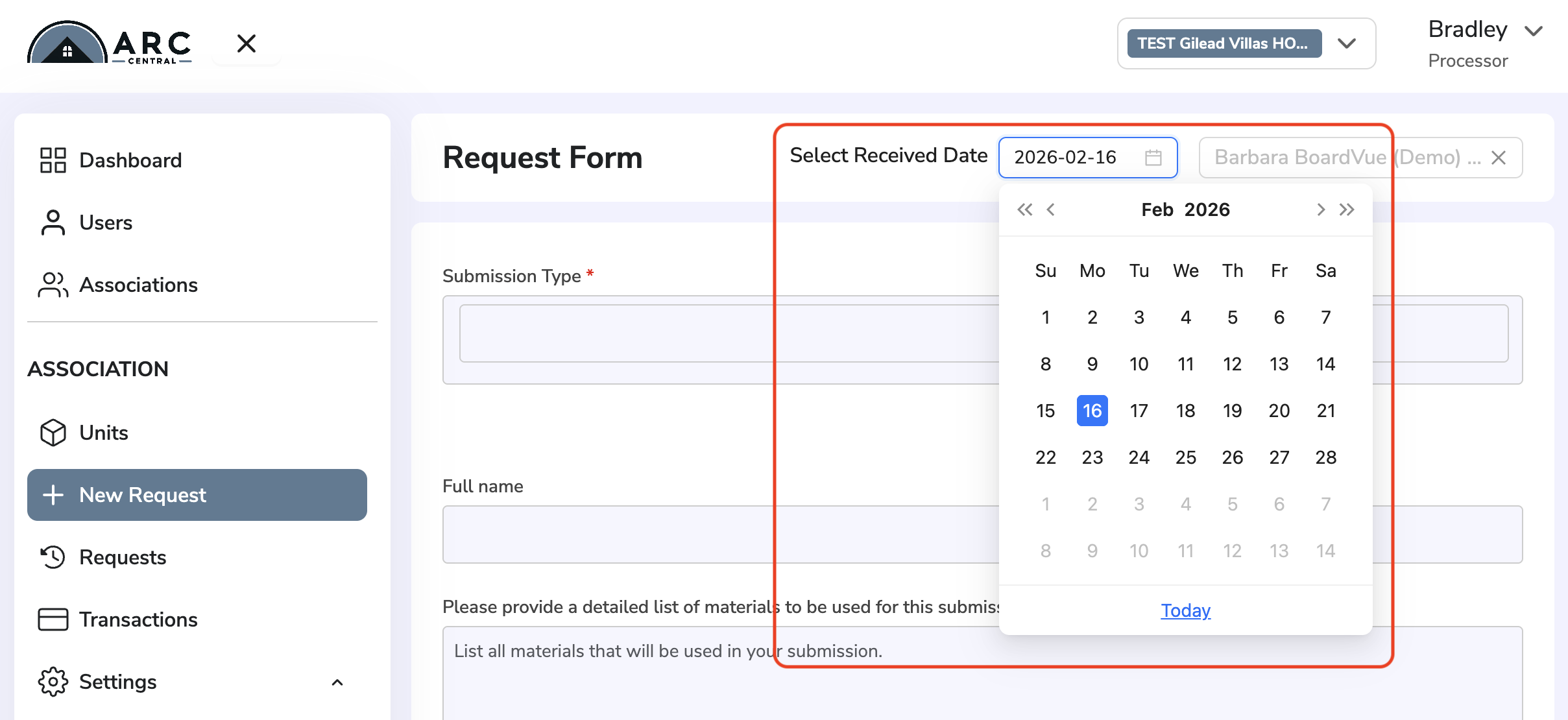Jump to previous year in calendar
The image size is (1568, 720).
pyautogui.click(x=1025, y=210)
